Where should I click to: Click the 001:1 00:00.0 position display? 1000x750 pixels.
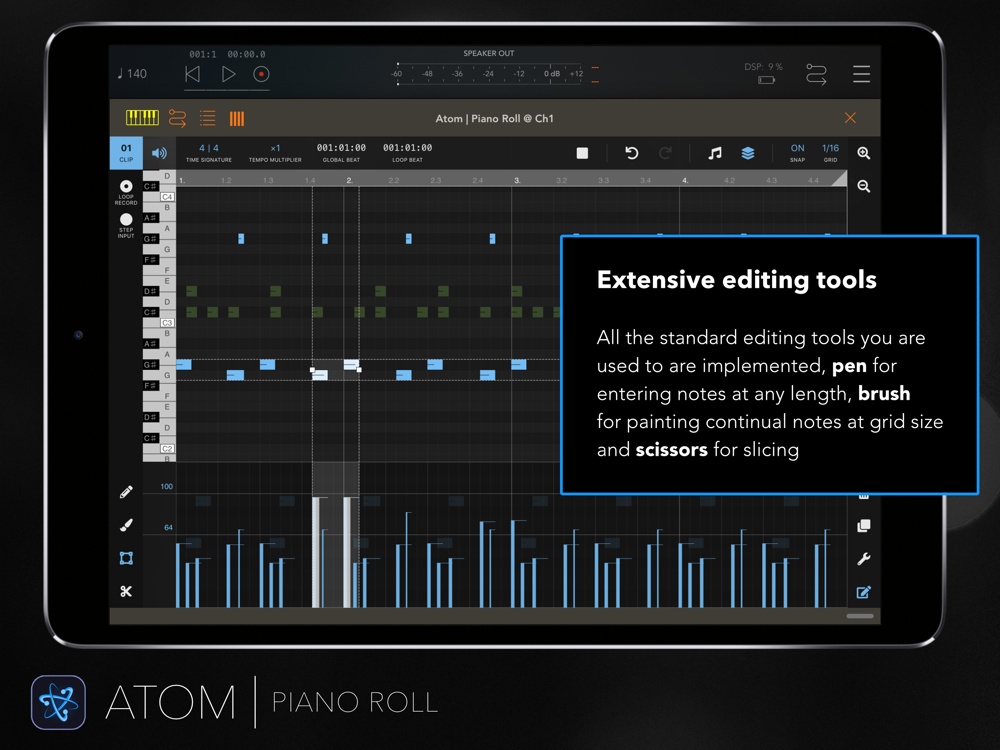pyautogui.click(x=227, y=54)
